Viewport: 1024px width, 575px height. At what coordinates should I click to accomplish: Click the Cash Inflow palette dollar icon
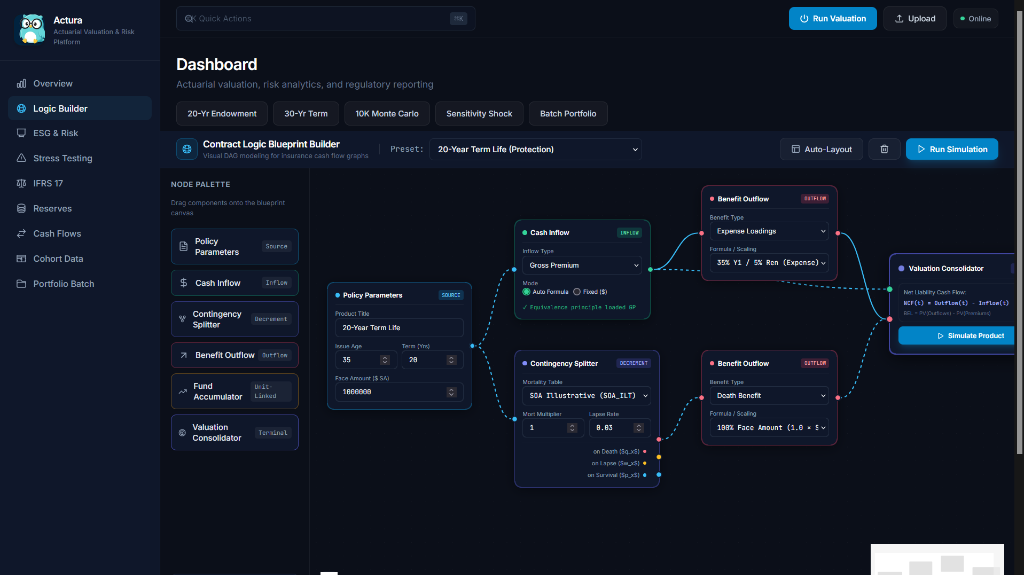184,283
